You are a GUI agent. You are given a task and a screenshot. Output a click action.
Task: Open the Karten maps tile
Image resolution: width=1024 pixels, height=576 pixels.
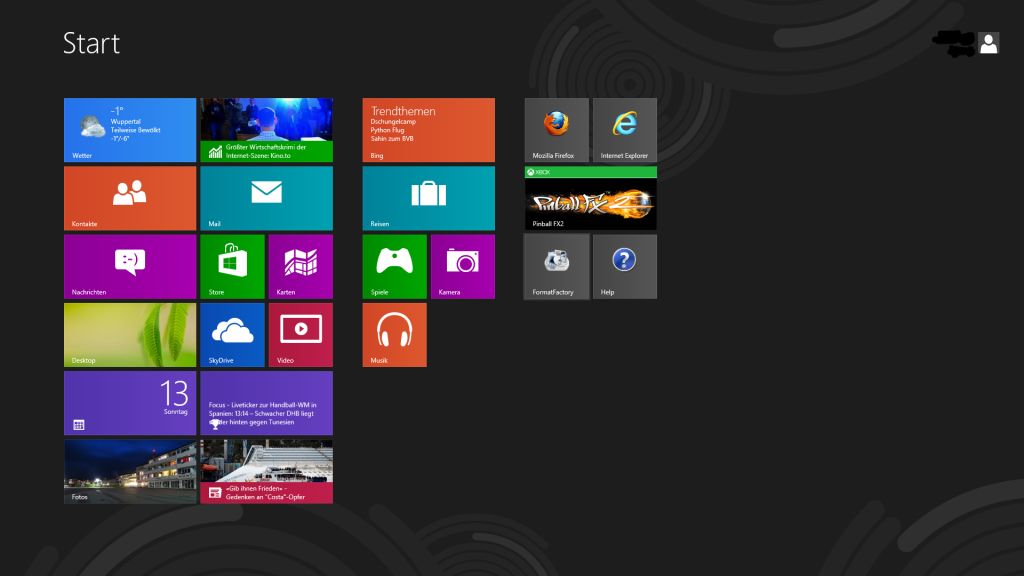point(300,266)
